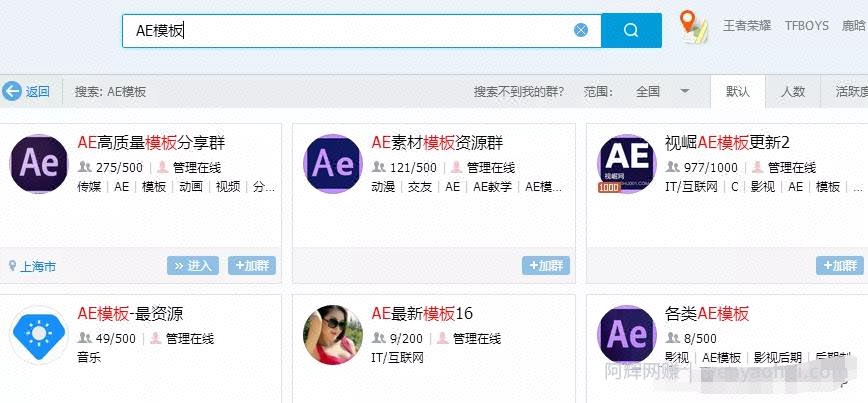Open AE模板-最资源 group avatar
Viewport: 868px width, 403px height.
click(39, 335)
